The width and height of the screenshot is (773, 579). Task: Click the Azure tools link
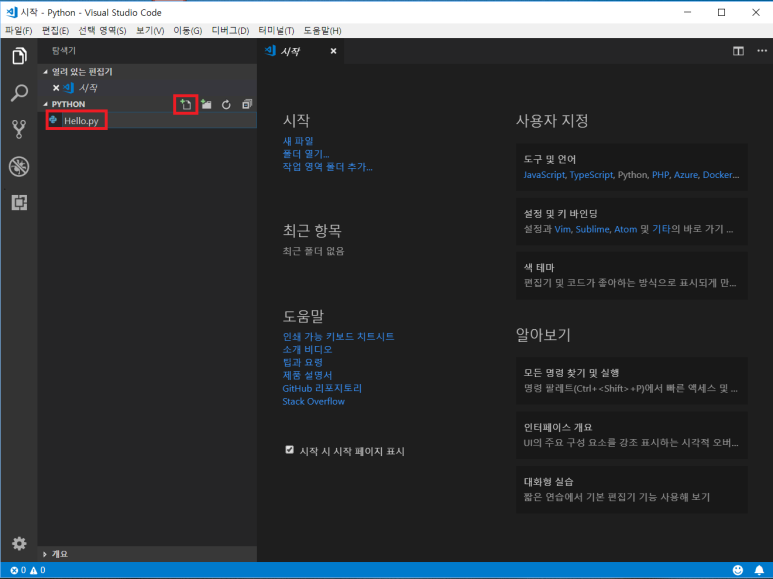(686, 175)
